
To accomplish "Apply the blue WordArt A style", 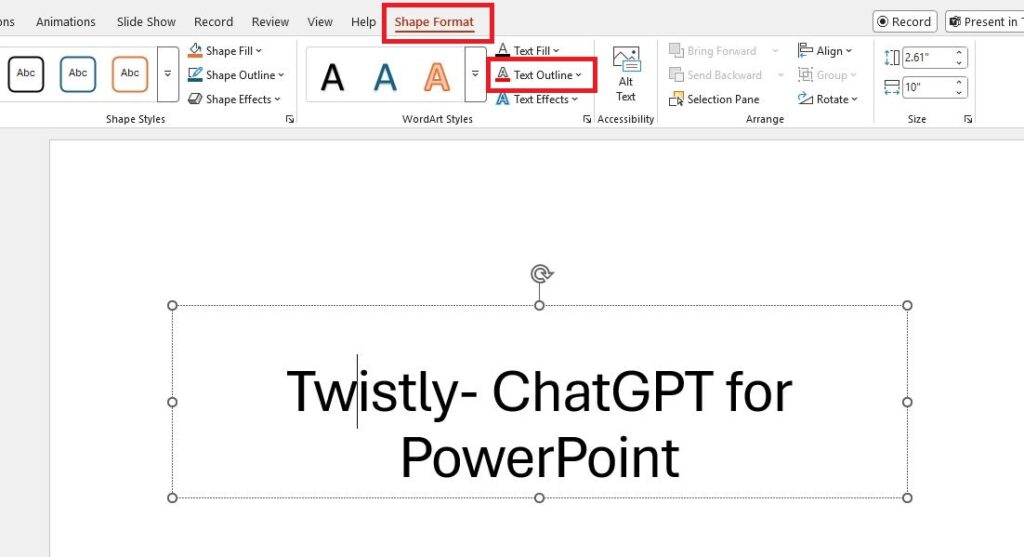I will coord(385,77).
